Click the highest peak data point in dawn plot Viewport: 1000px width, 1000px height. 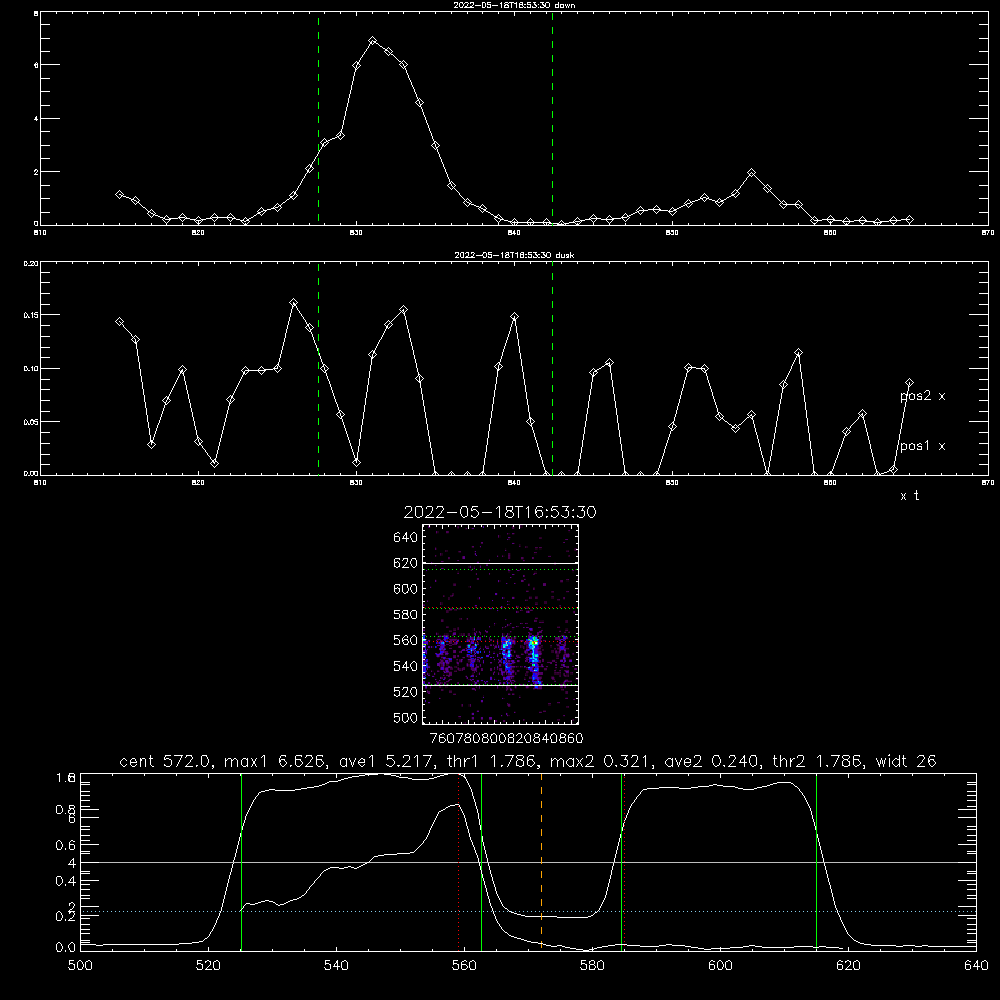coord(372,41)
